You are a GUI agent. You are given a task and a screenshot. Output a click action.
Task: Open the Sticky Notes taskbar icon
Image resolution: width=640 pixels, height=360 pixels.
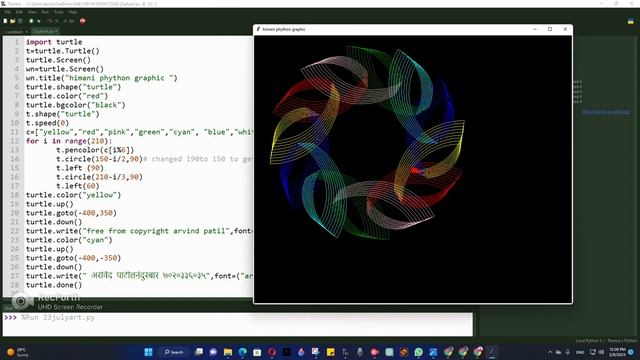(x=331, y=352)
